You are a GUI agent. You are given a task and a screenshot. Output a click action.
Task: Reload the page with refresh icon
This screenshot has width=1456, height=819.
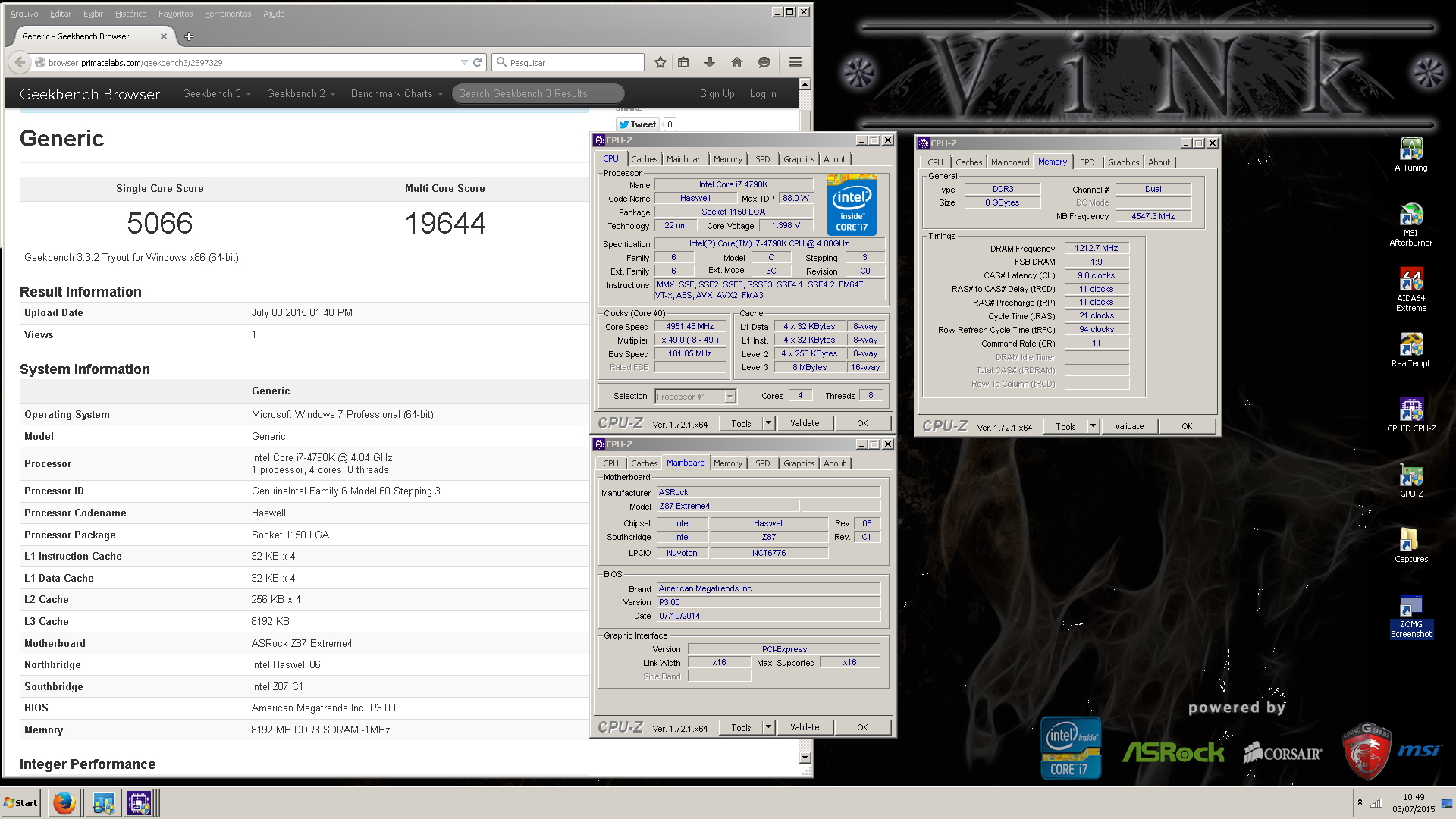(478, 62)
